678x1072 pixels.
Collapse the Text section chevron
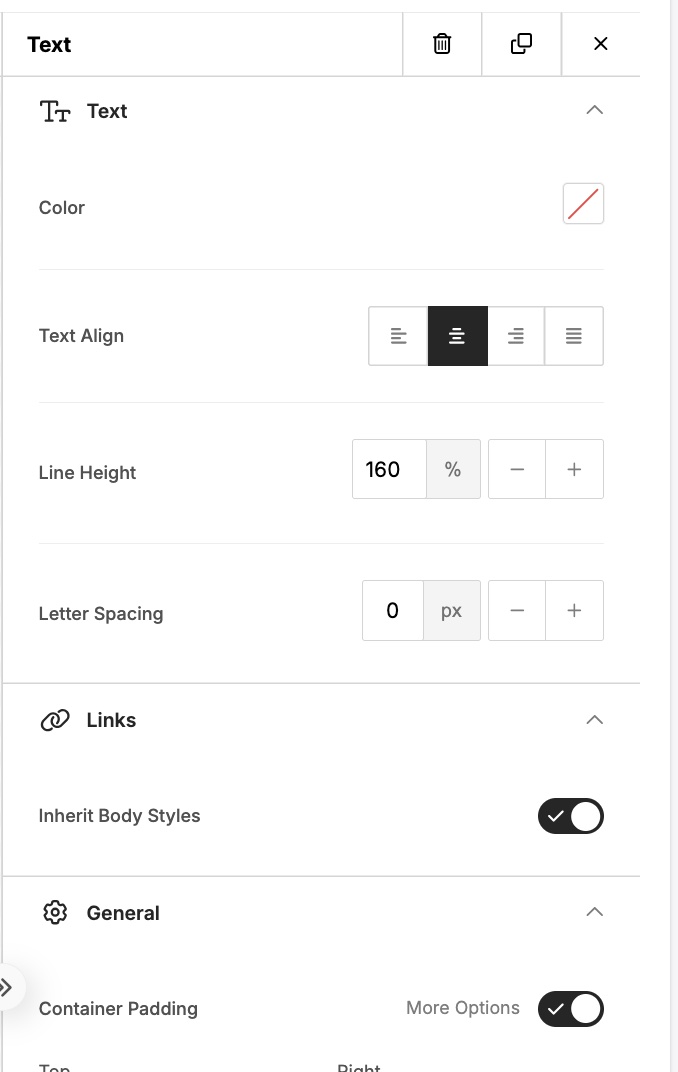(x=595, y=110)
